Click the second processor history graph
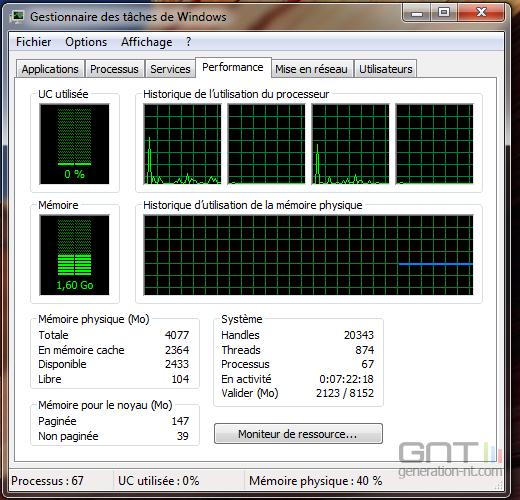Screen dimensions: 520x500 coord(266,144)
